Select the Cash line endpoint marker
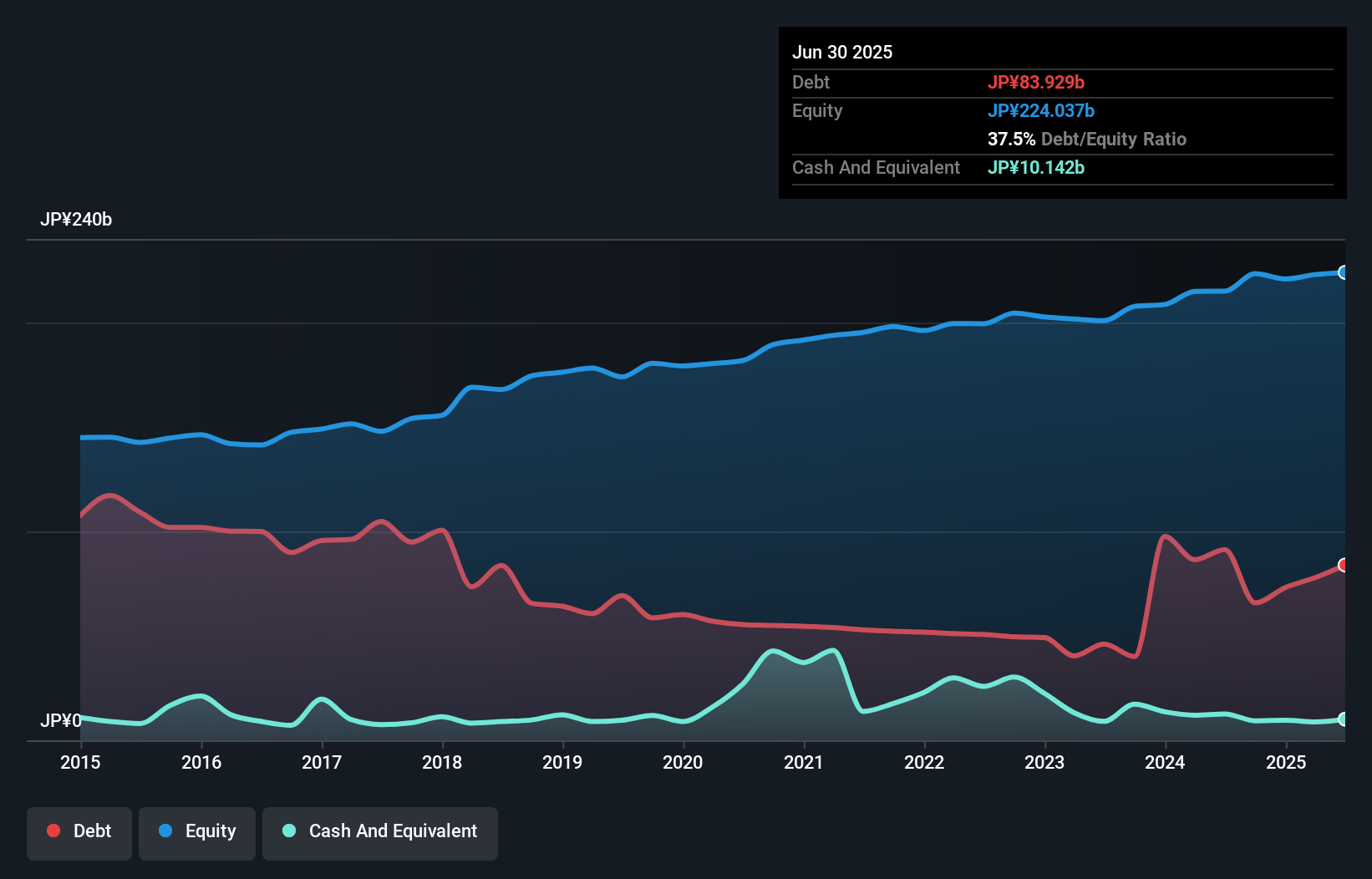 point(1343,719)
